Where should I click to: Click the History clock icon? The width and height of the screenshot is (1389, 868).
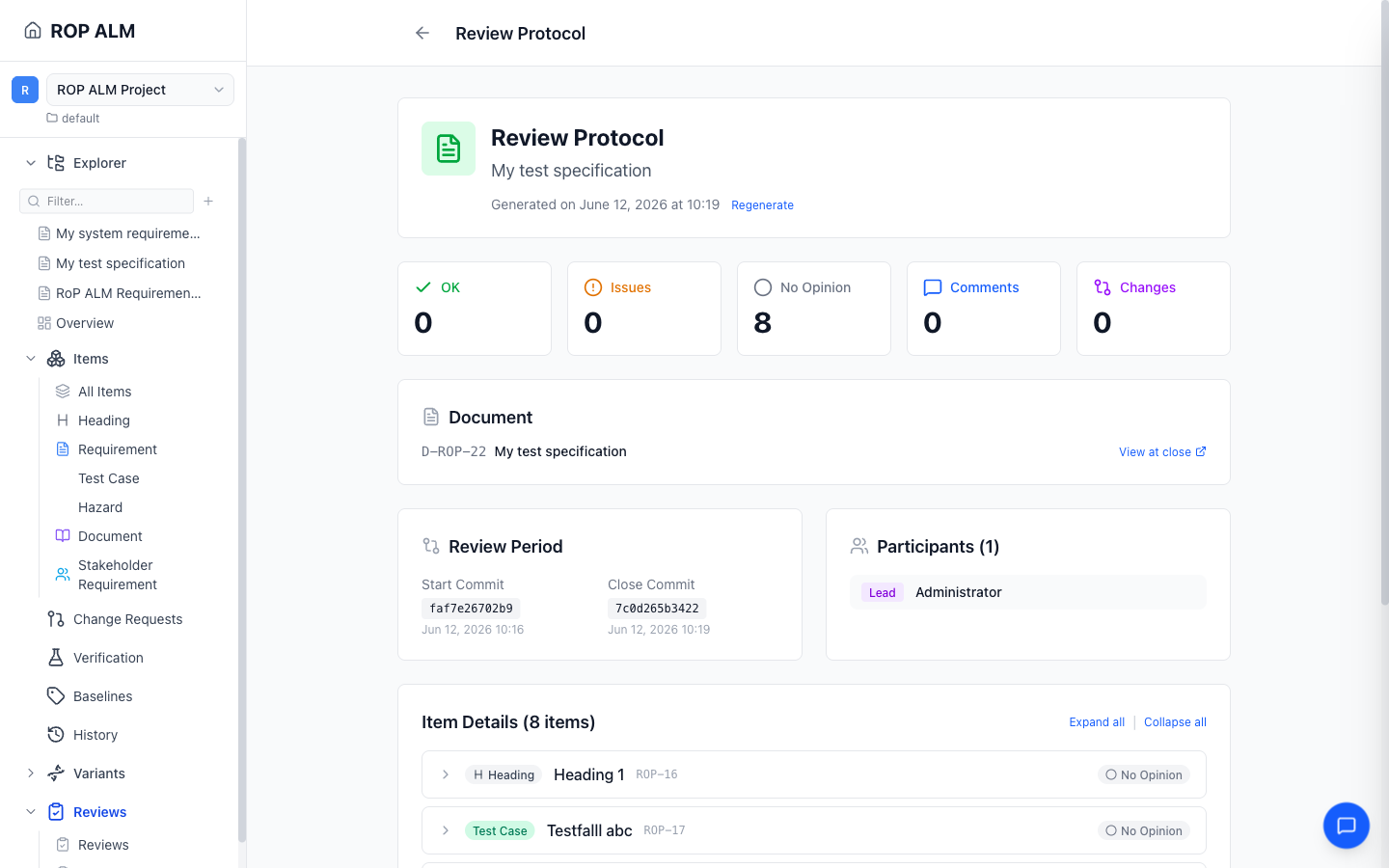[56, 735]
